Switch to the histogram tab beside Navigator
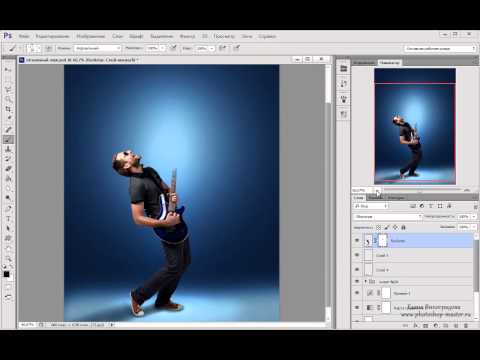 coord(364,62)
